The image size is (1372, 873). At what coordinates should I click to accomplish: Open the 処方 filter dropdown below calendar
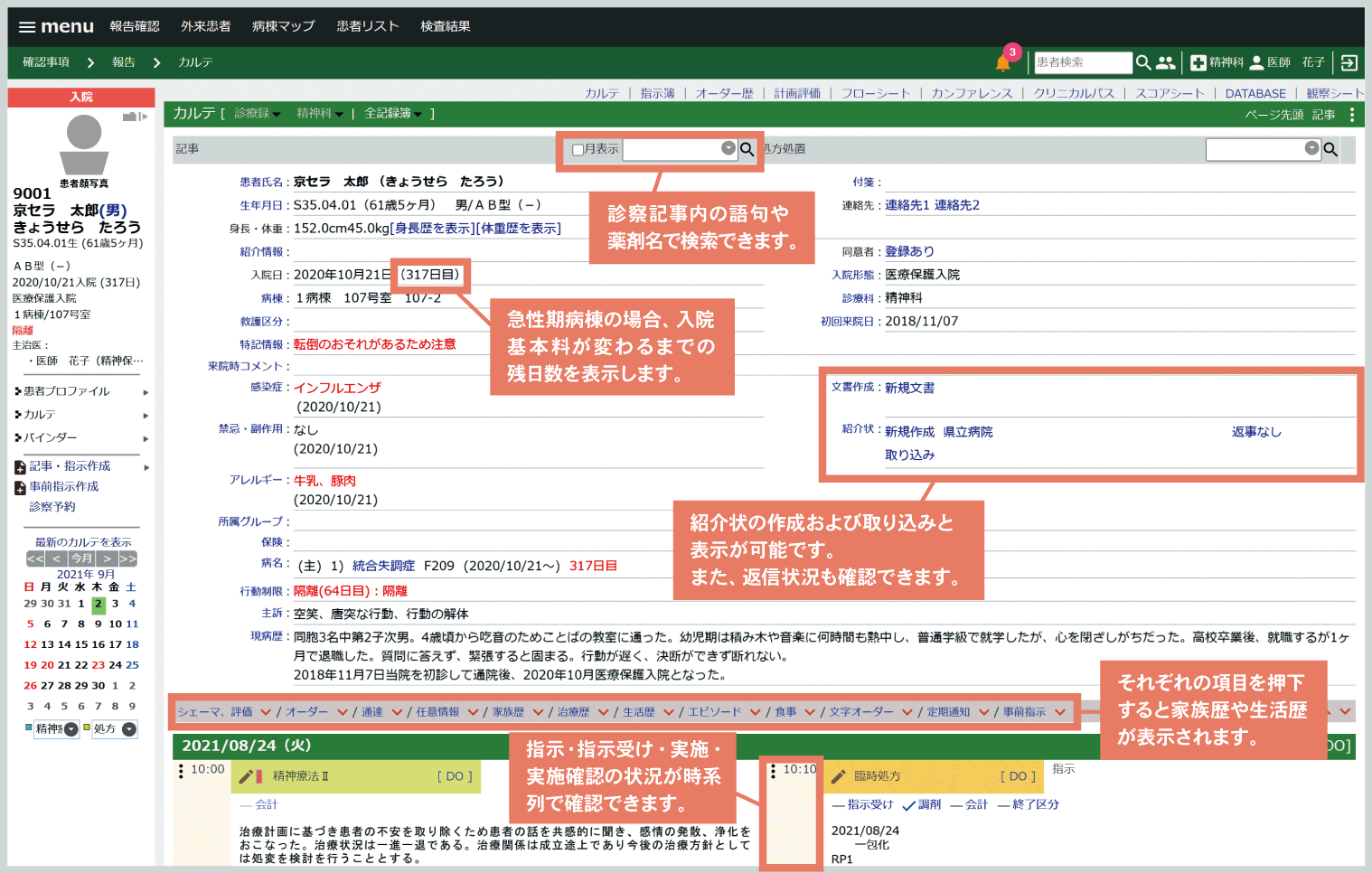coord(129,729)
